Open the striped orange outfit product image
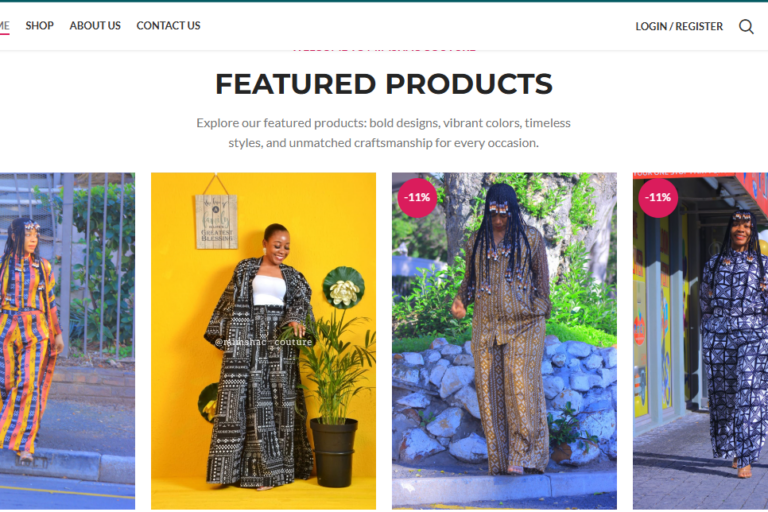 pos(67,341)
